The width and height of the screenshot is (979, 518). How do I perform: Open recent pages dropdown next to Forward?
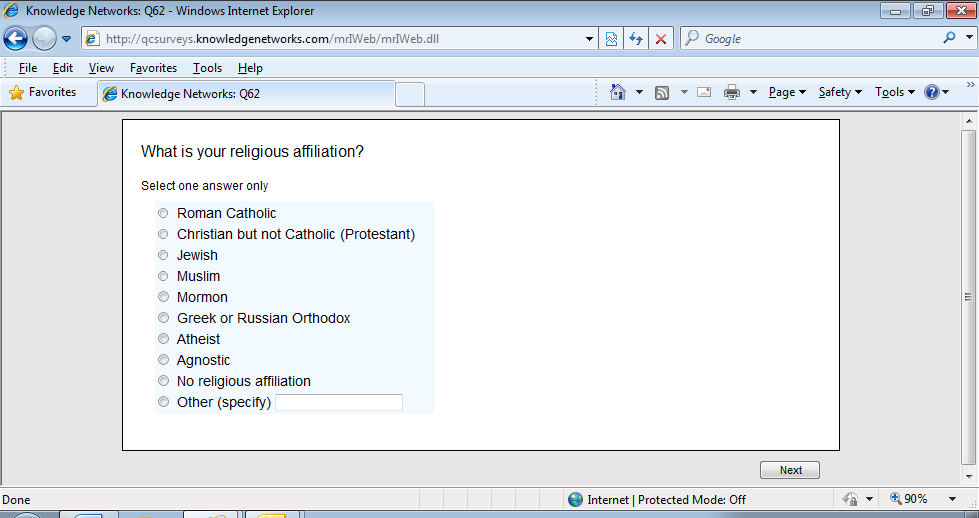coord(66,39)
